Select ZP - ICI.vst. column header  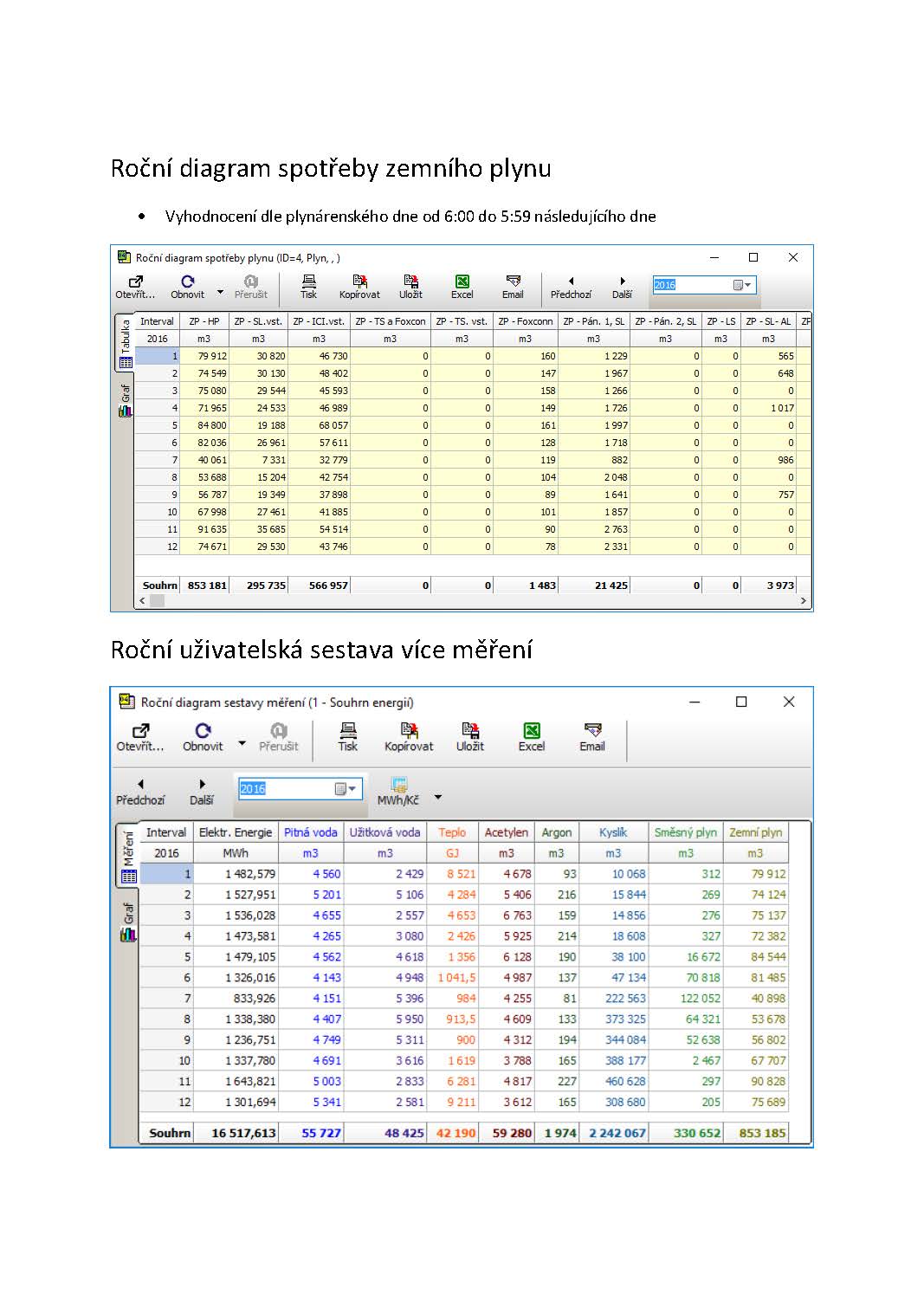[319, 321]
